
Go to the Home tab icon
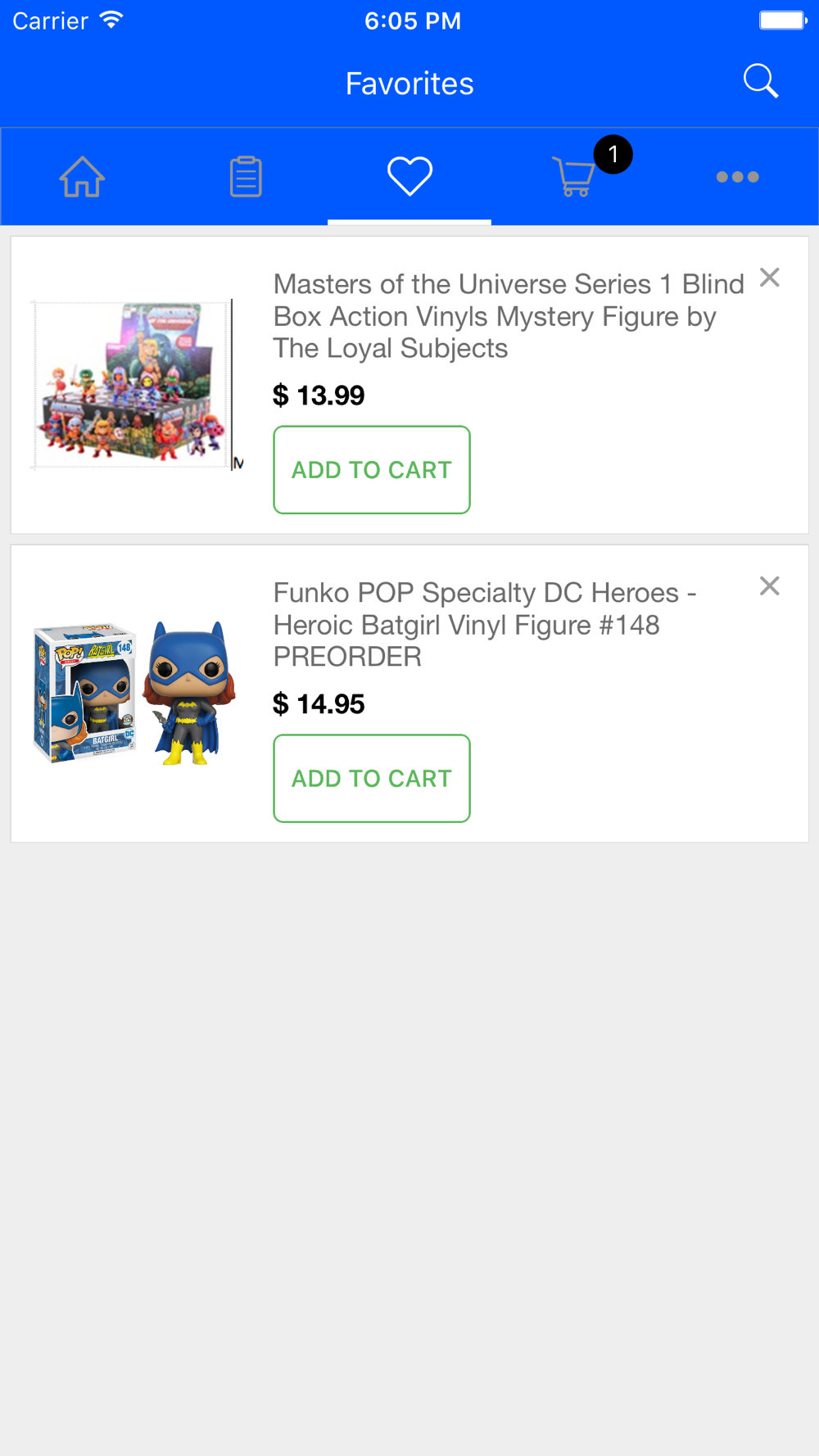click(x=82, y=177)
